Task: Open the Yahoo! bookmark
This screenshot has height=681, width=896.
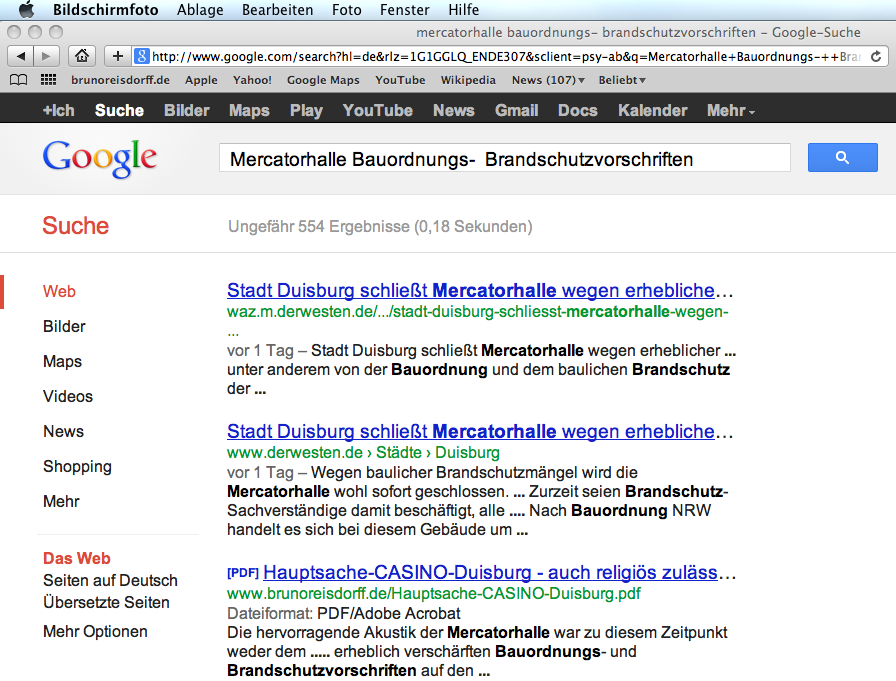Action: (x=252, y=80)
